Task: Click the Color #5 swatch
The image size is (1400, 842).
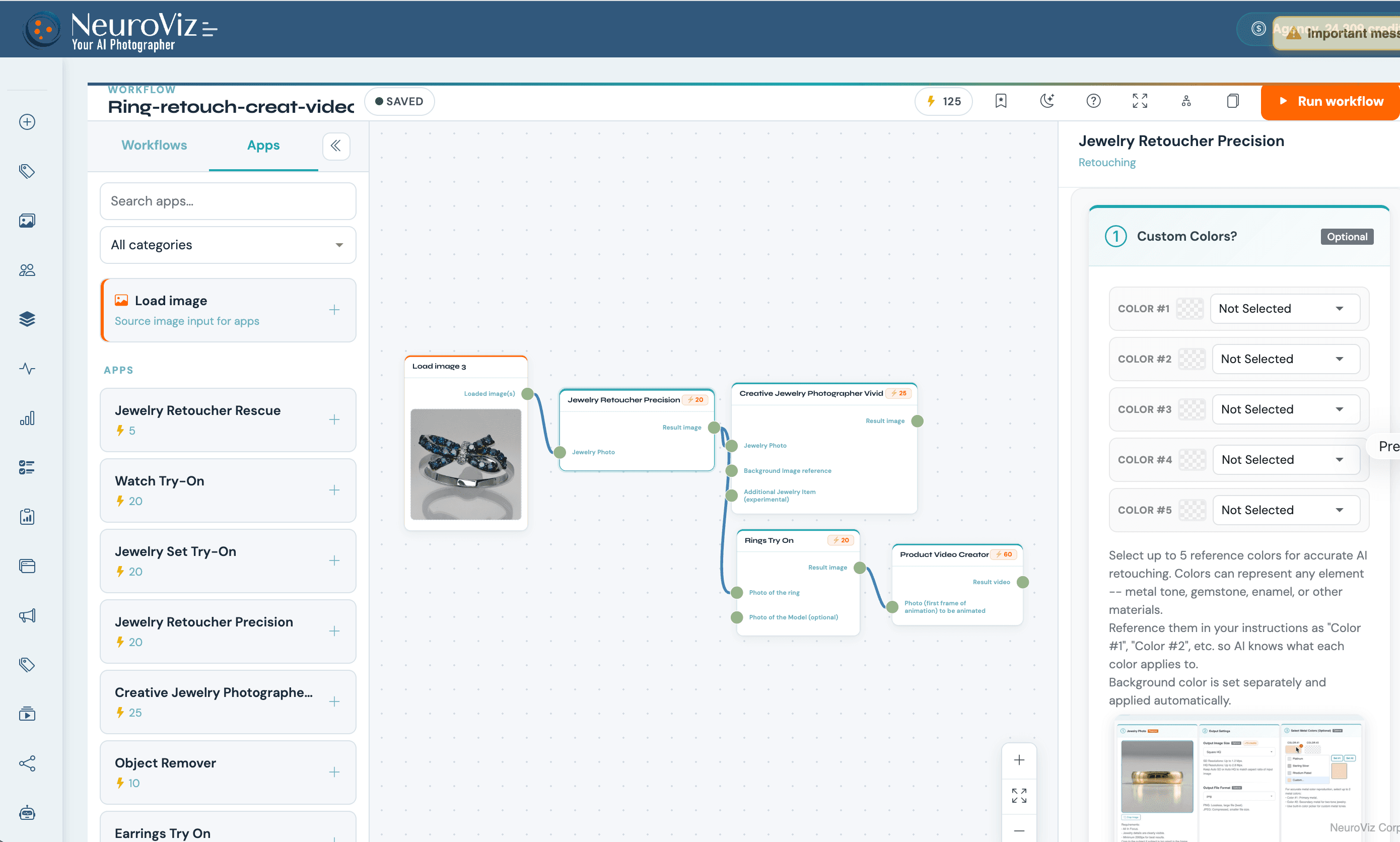Action: (1193, 511)
